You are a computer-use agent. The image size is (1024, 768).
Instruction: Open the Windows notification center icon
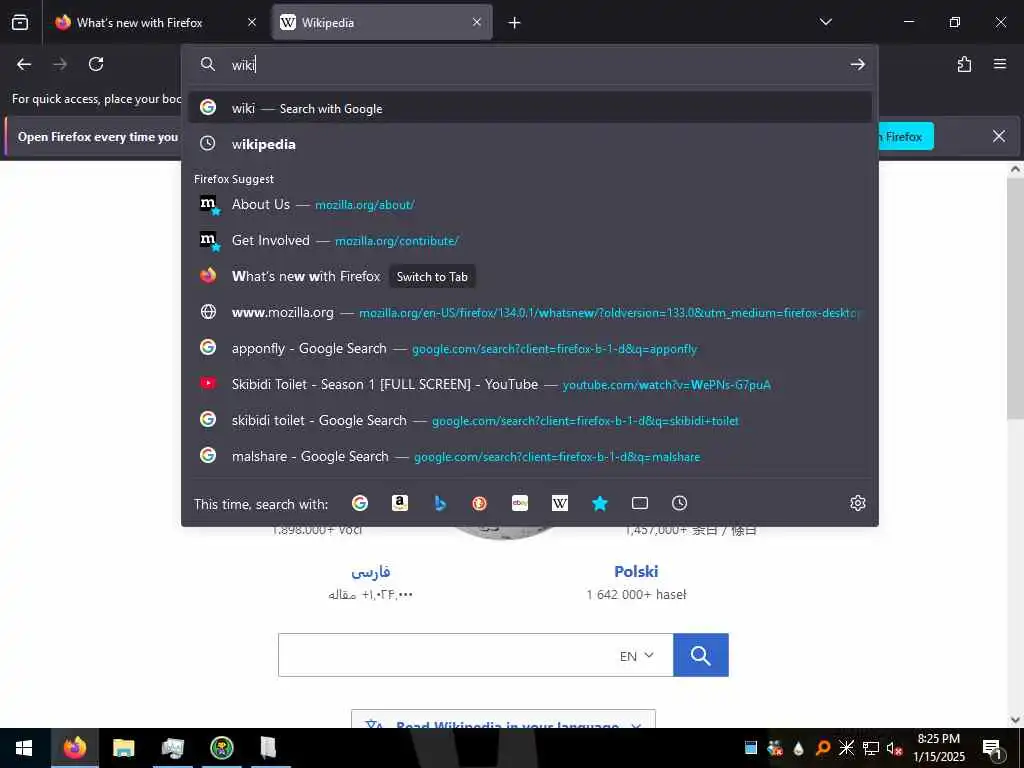[x=993, y=749]
